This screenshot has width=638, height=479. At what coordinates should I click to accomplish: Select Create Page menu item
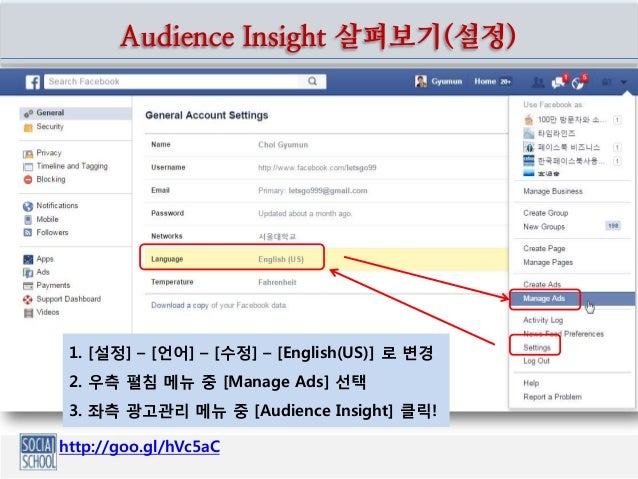(x=544, y=249)
